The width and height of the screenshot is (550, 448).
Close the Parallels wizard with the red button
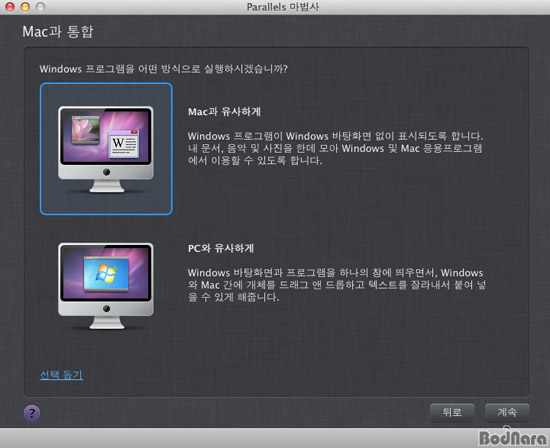[x=10, y=6]
